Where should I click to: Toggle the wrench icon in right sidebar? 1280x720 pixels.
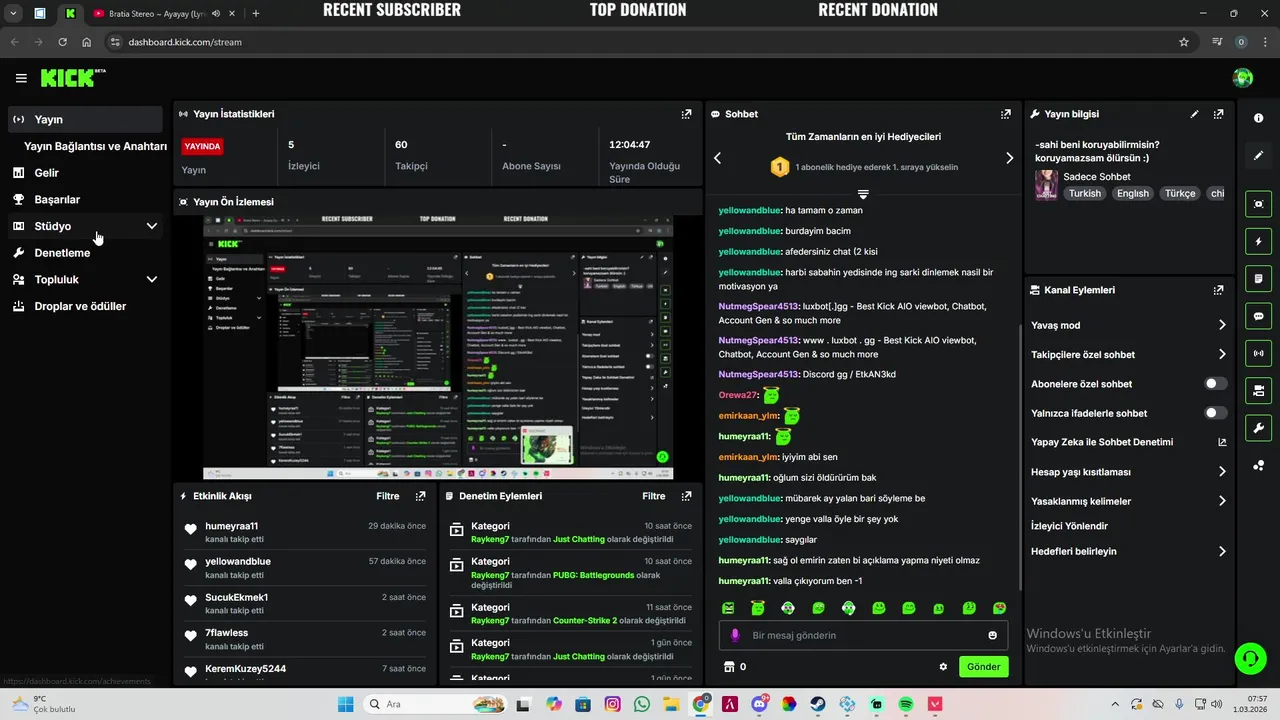click(x=1258, y=429)
